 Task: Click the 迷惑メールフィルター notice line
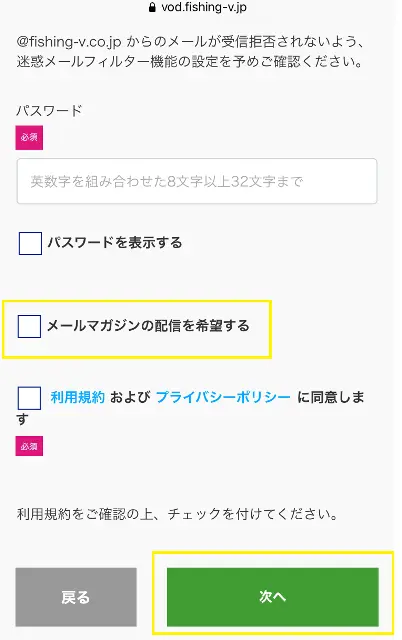pos(190,62)
